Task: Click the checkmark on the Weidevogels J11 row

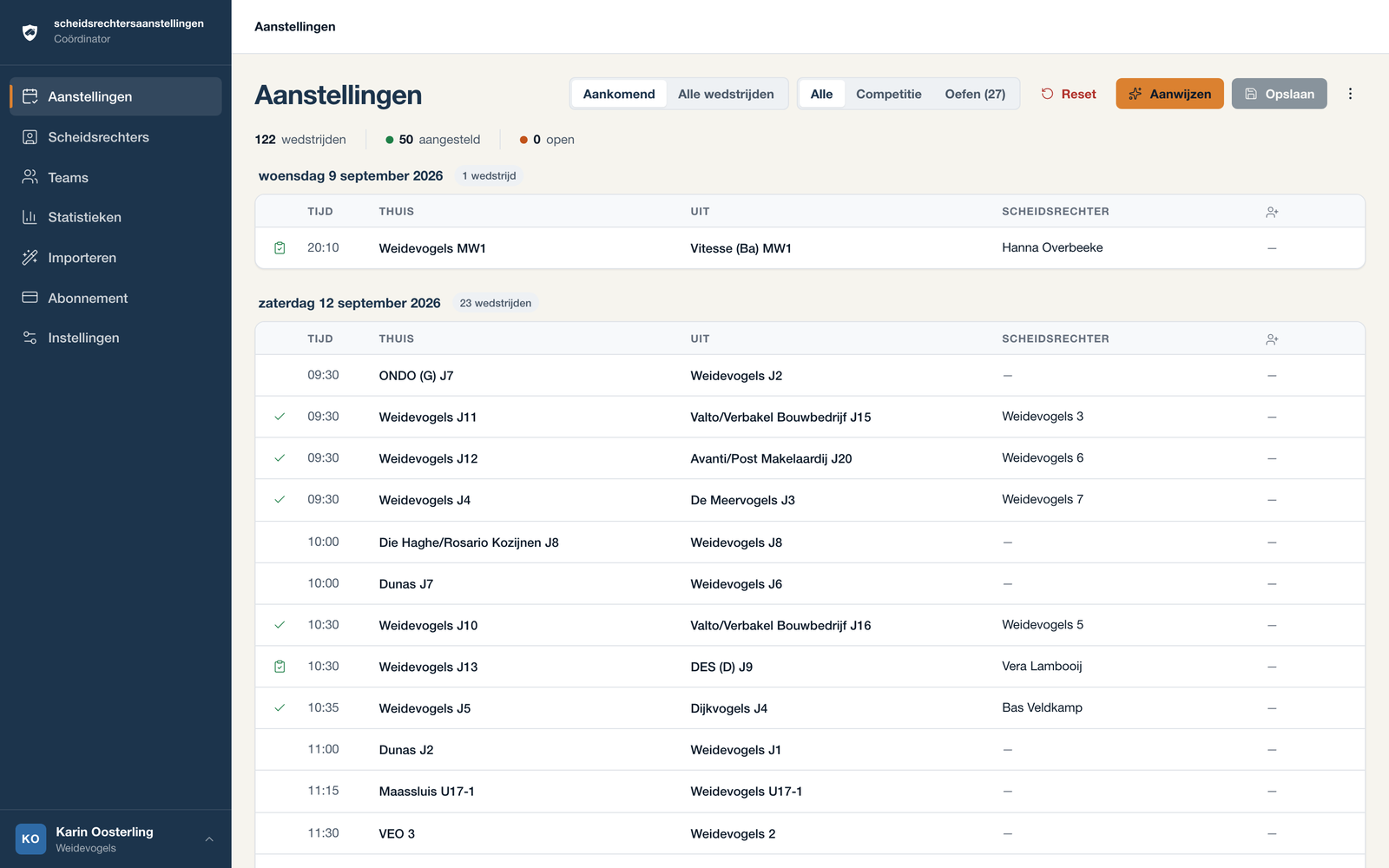Action: tap(280, 417)
